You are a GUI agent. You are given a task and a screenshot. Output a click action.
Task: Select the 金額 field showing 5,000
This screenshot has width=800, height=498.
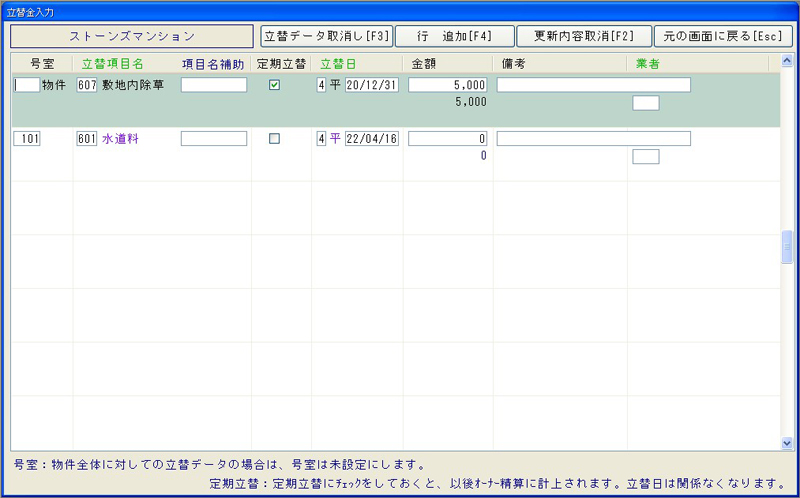447,85
